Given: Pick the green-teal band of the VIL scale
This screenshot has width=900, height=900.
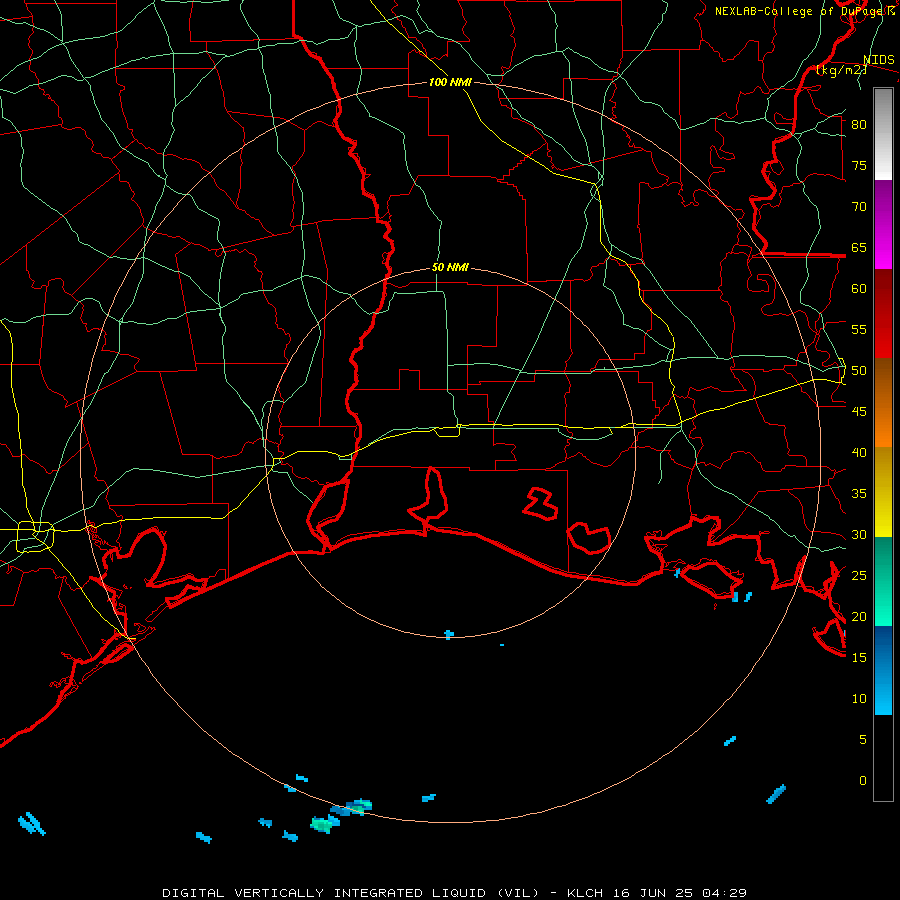Looking at the screenshot, I should click(x=883, y=581).
